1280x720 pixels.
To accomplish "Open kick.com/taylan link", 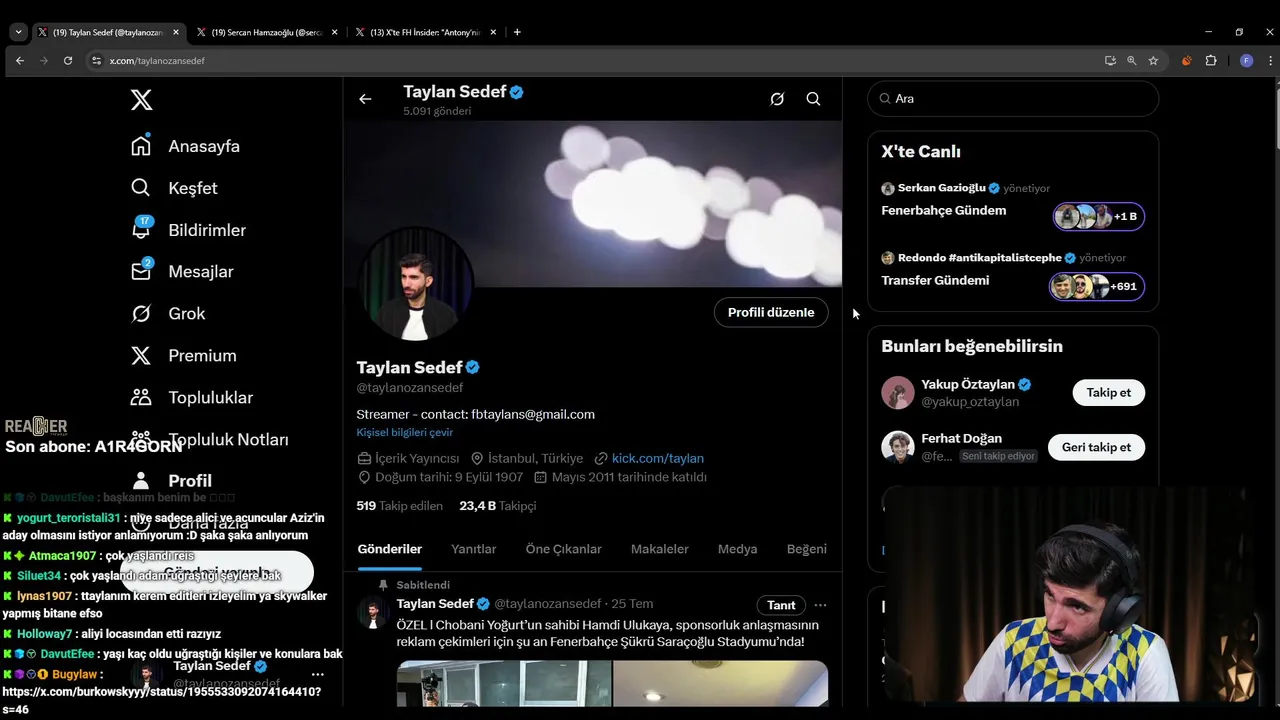I will (657, 458).
